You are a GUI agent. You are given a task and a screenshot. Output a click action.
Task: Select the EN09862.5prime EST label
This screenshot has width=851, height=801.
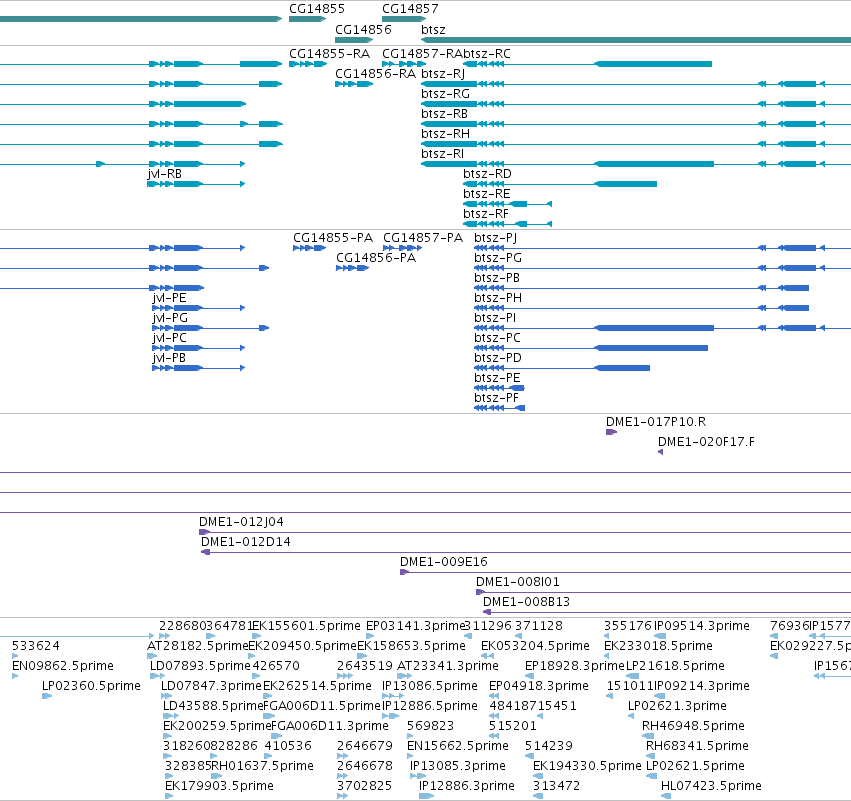point(62,666)
